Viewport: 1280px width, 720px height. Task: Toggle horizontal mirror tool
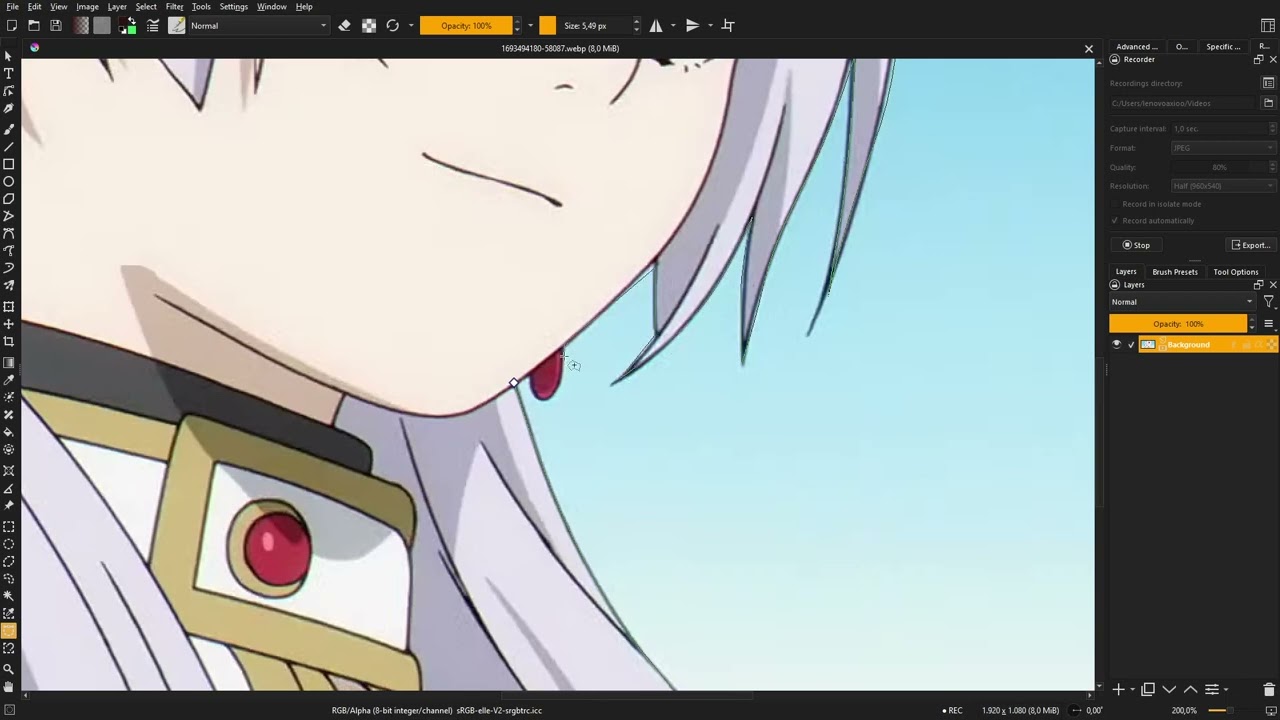click(x=656, y=25)
